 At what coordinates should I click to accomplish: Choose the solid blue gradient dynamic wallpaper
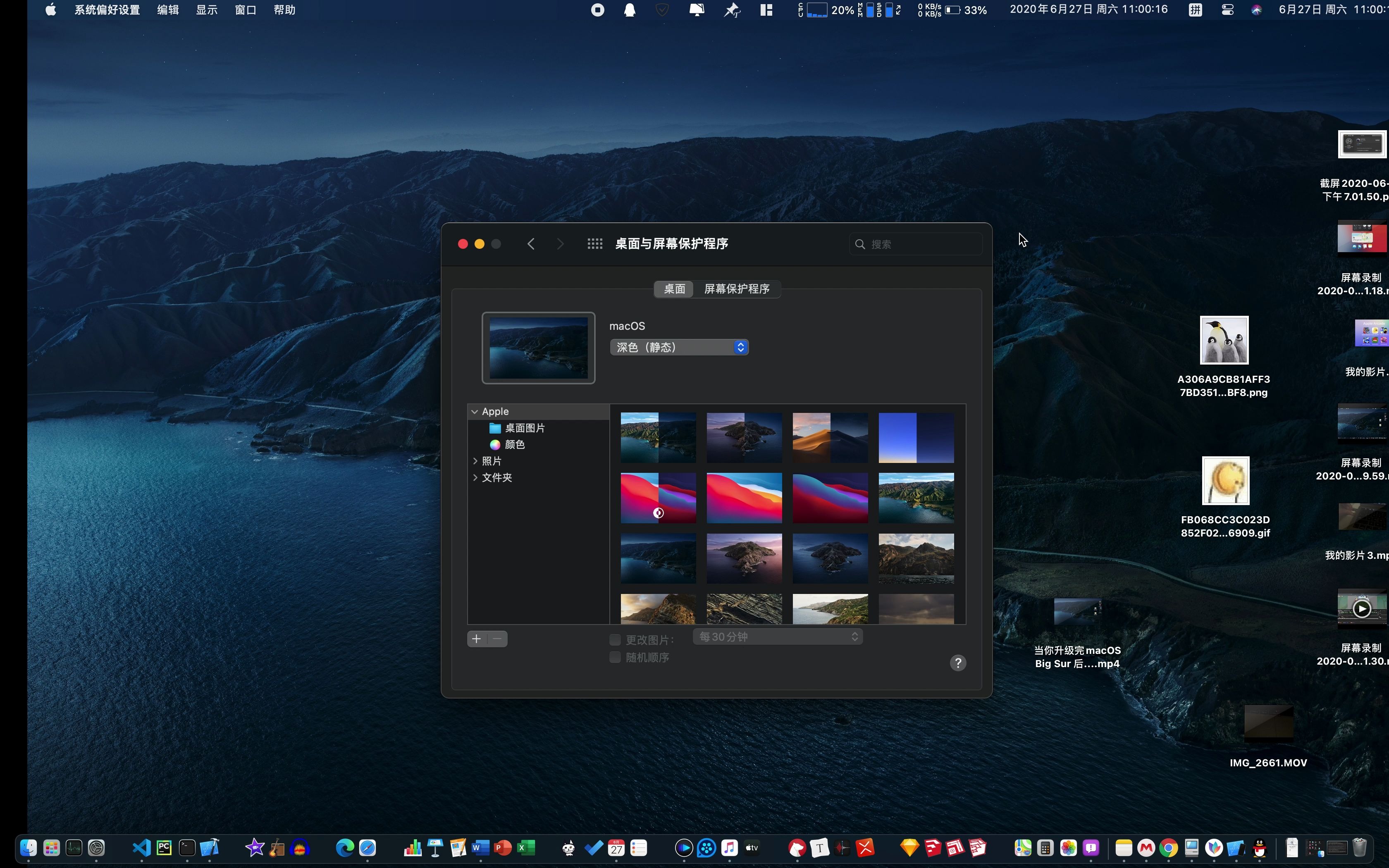916,438
